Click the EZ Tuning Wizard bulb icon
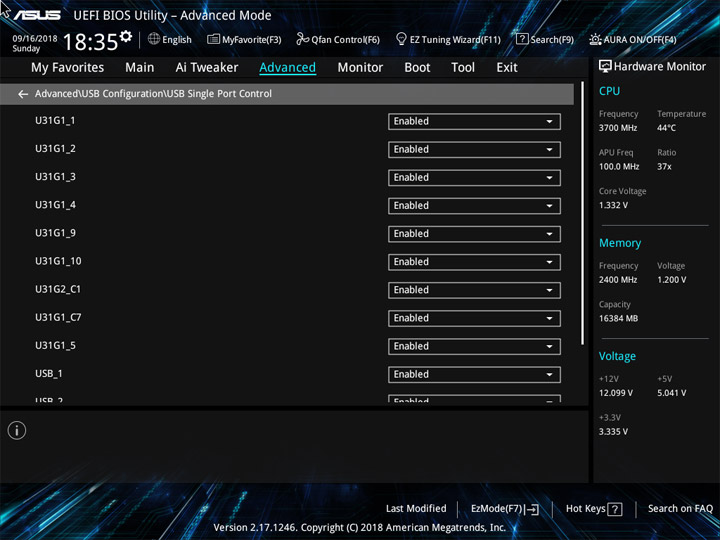 tap(401, 39)
